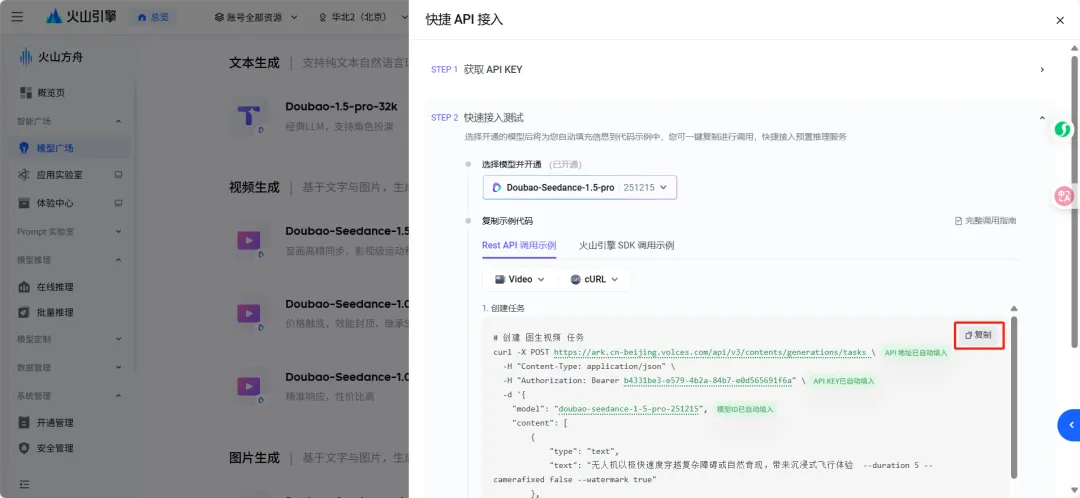The height and width of the screenshot is (498, 1080).
Task: Copy the example code with 复制 button
Action: tap(979, 335)
